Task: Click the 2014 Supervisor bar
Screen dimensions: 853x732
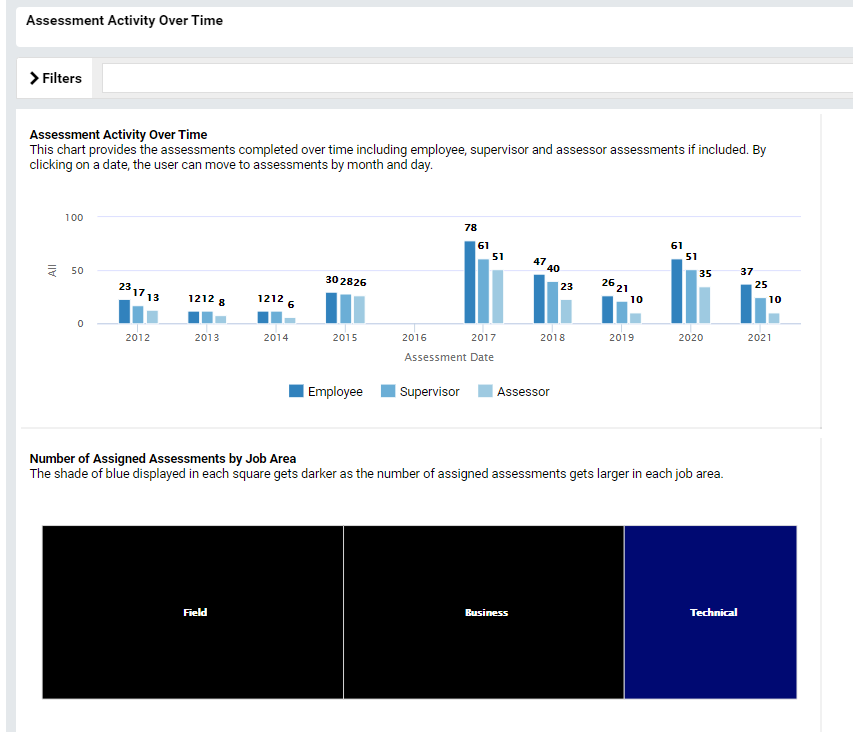Action: (276, 318)
